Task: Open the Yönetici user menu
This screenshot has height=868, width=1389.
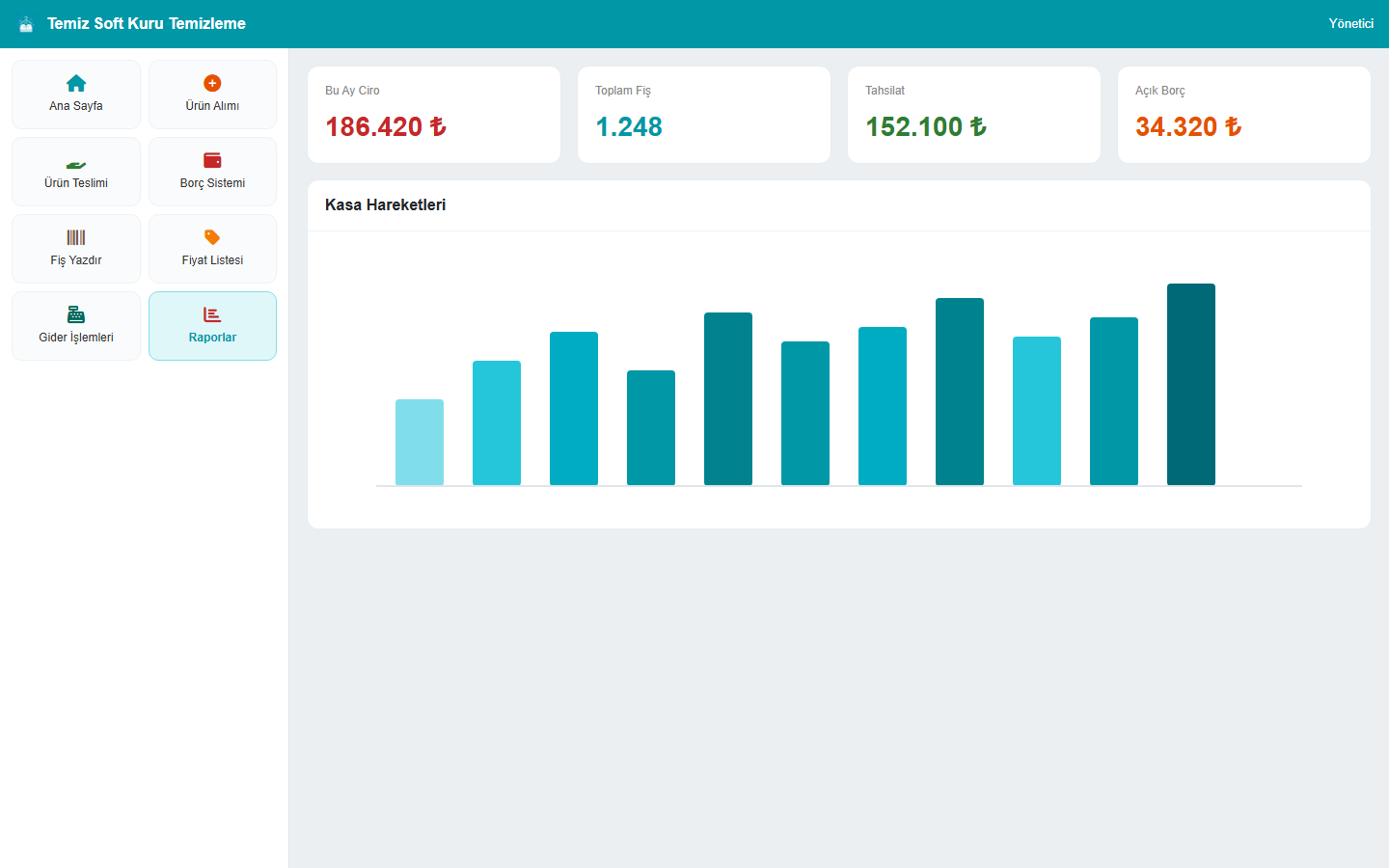Action: (1350, 23)
